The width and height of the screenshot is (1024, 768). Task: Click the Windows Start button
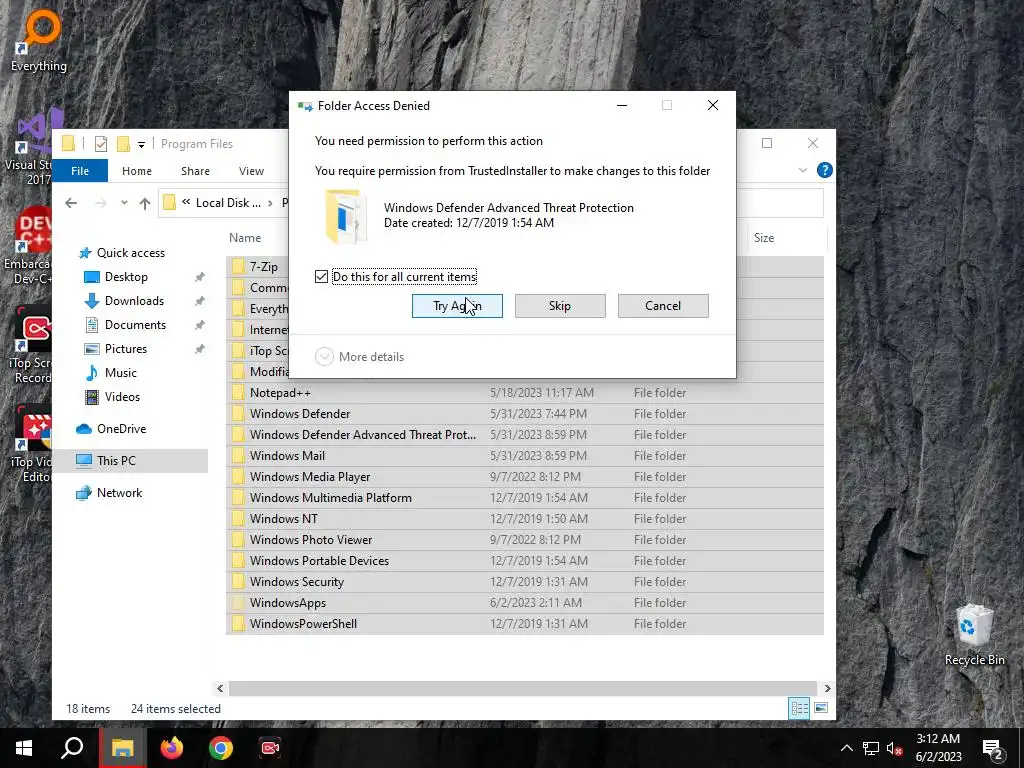point(24,748)
